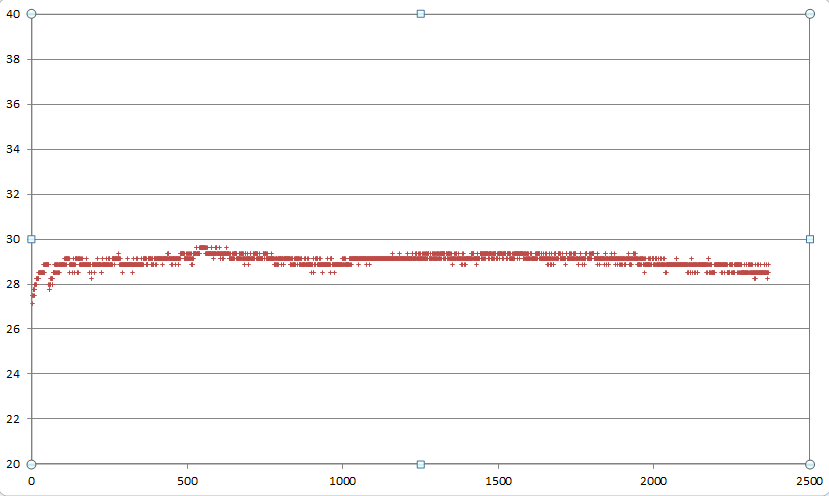
Task: Click the y-axis label 20
Action: click(x=13, y=464)
